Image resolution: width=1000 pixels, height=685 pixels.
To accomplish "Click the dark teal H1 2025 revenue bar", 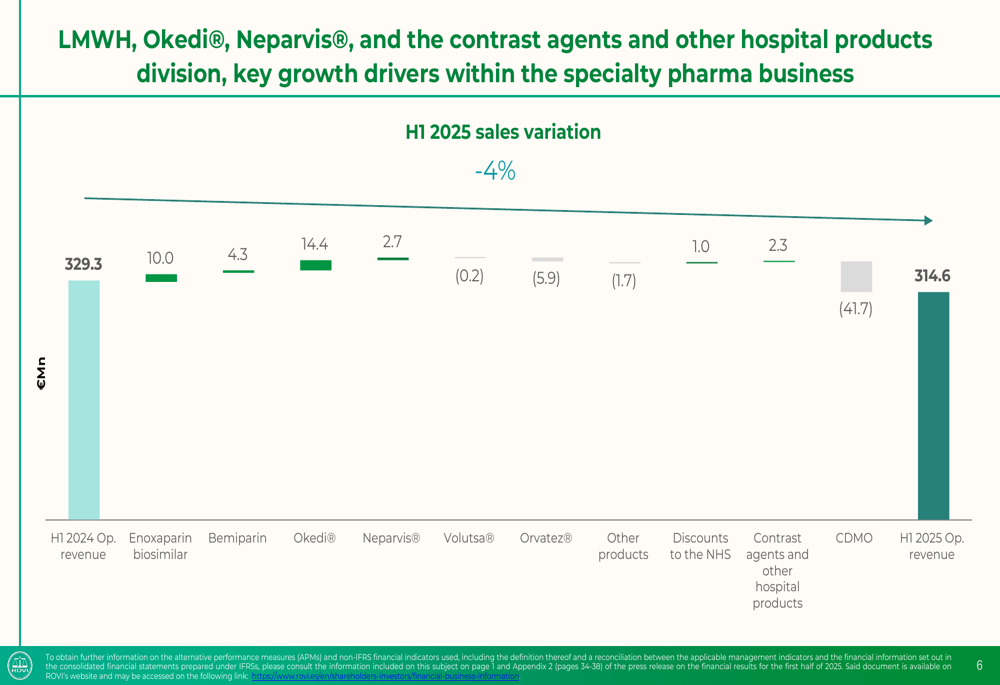I will click(933, 405).
